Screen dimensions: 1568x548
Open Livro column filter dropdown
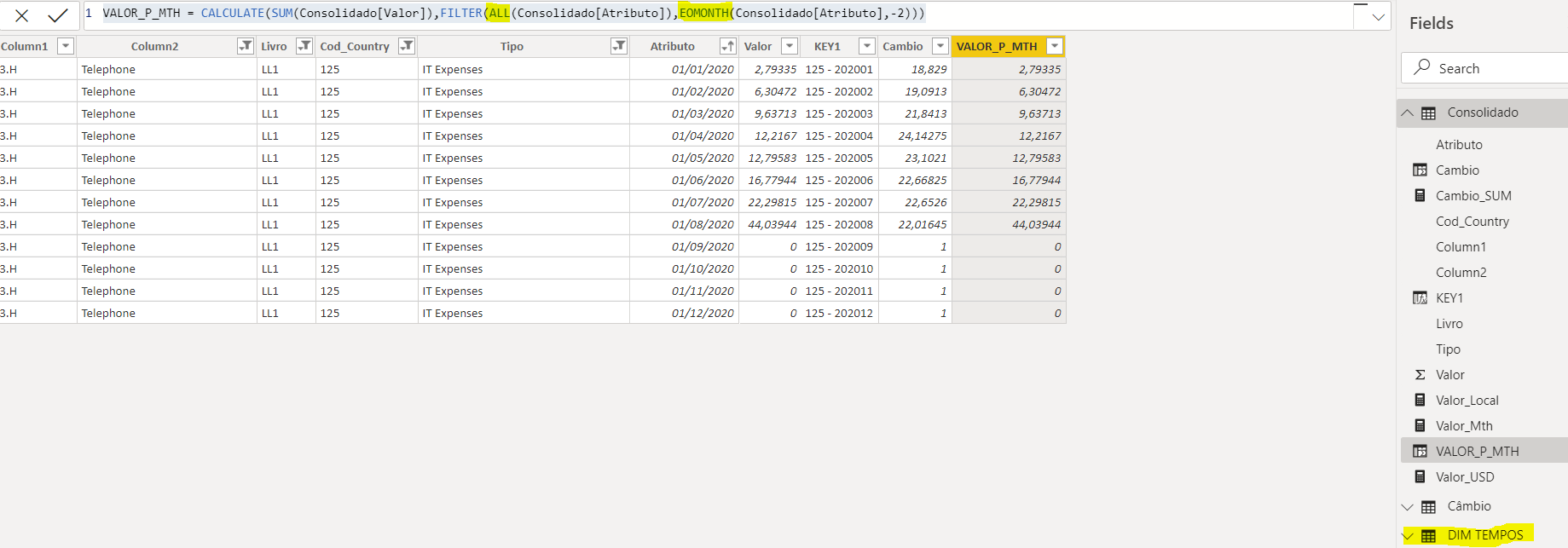click(x=304, y=46)
